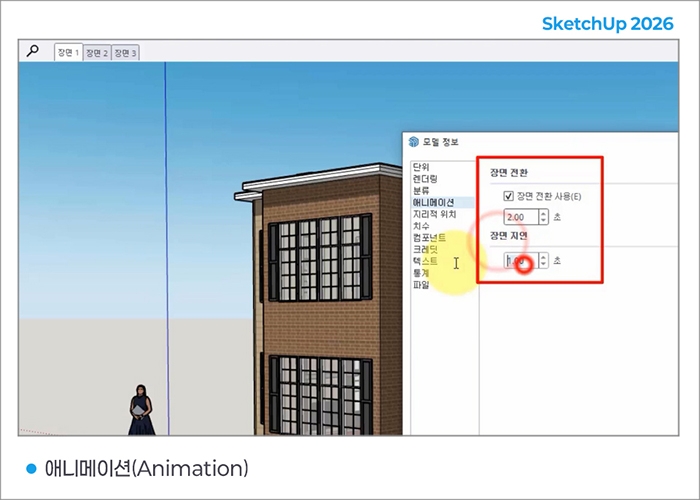Decrease scene delay with down arrow
The image size is (700, 500).
543,264
